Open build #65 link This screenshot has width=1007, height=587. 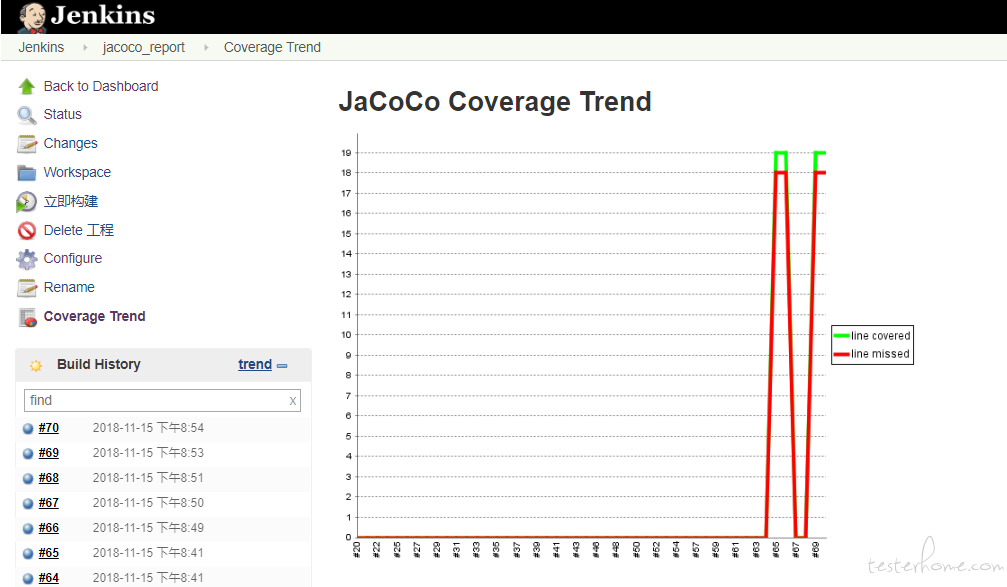click(x=49, y=554)
